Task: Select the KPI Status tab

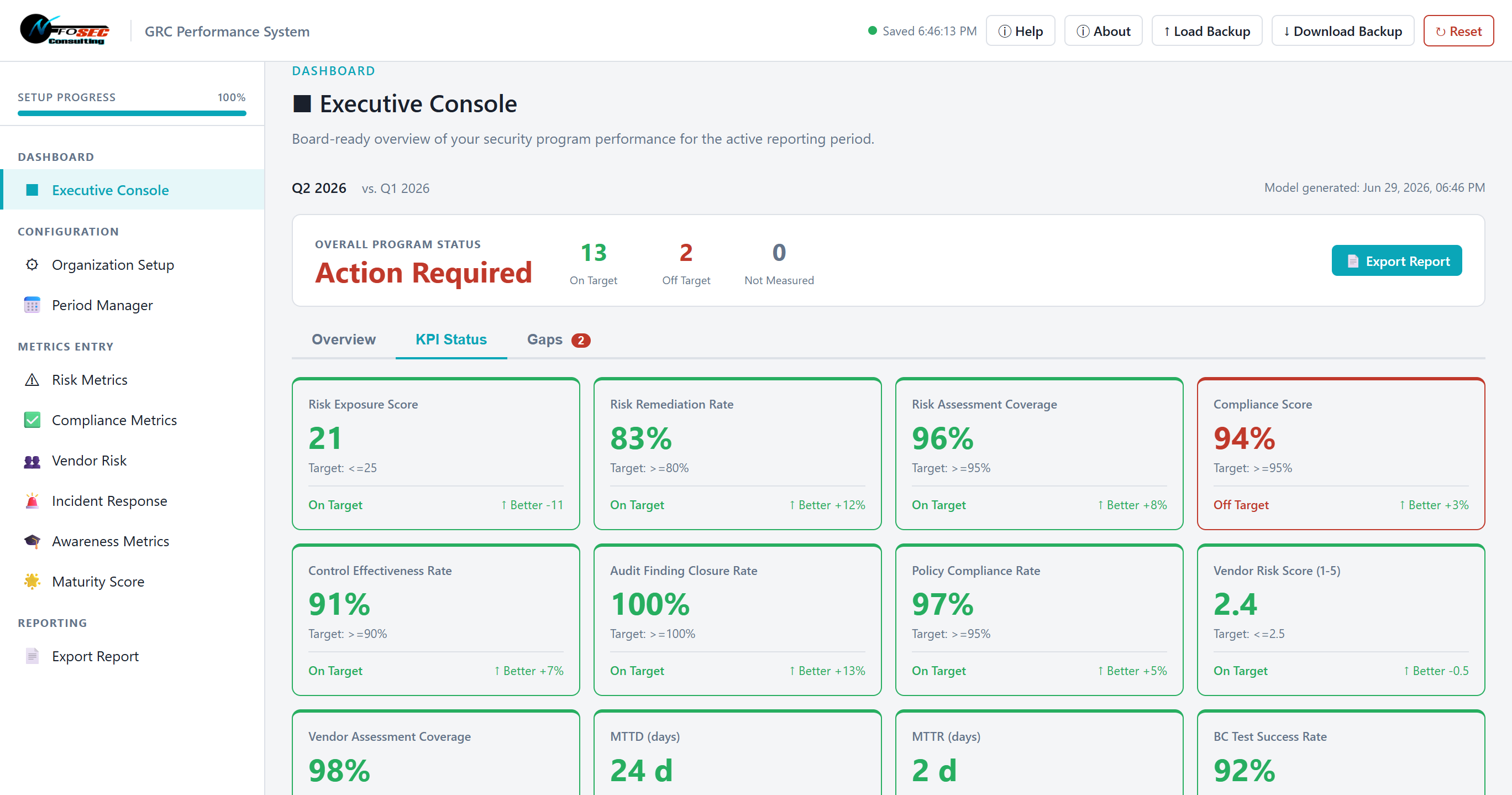Action: tap(451, 339)
